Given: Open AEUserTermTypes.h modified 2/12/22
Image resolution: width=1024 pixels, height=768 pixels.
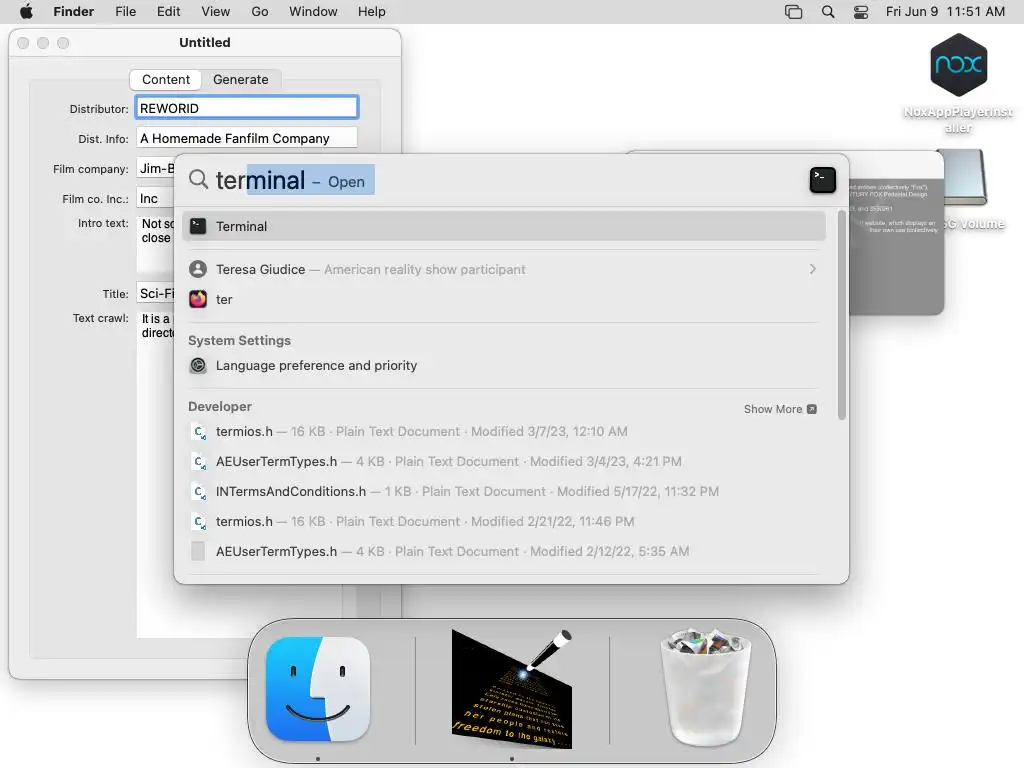Looking at the screenshot, I should (x=504, y=552).
